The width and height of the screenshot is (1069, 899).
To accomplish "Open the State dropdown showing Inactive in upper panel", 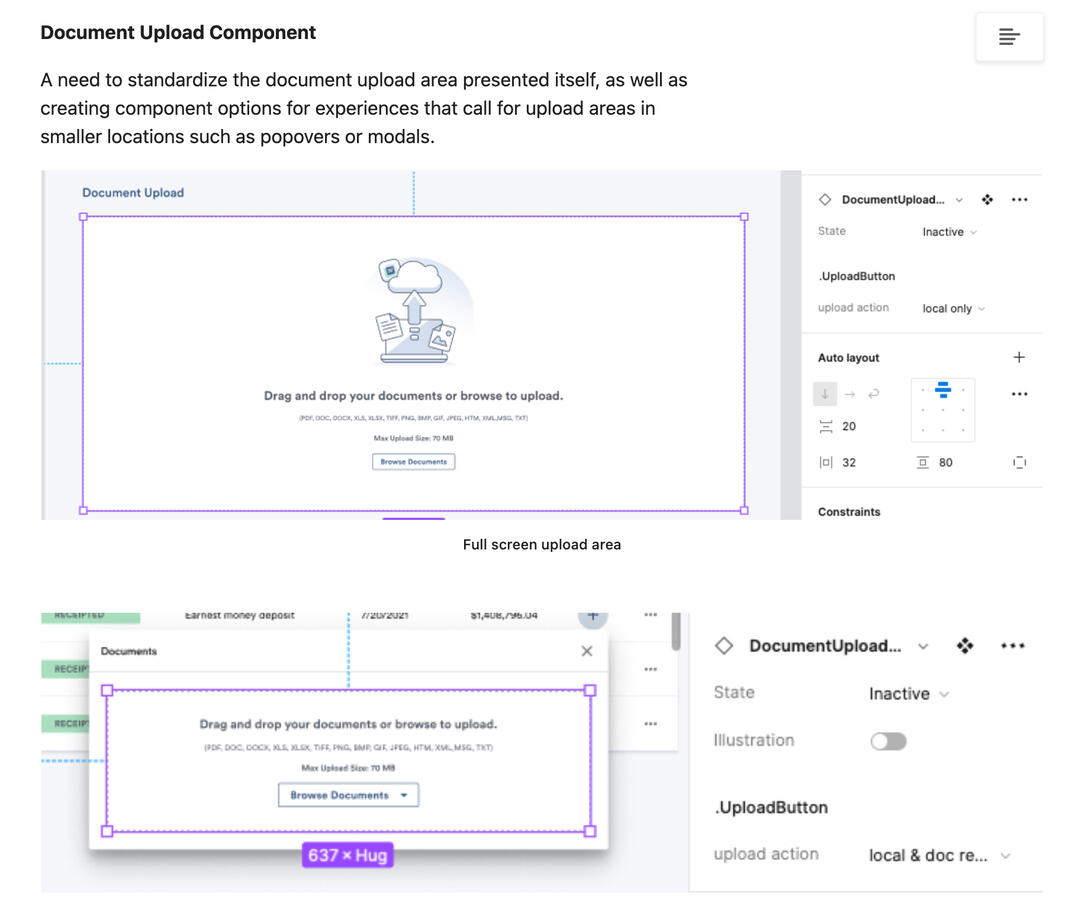I will coord(949,232).
